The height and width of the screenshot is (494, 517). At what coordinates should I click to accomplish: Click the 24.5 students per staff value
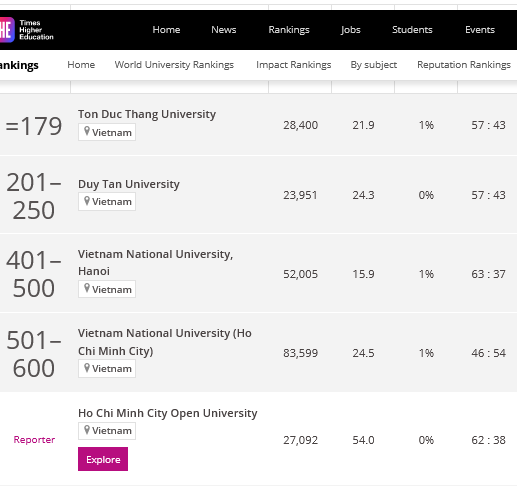(x=363, y=353)
